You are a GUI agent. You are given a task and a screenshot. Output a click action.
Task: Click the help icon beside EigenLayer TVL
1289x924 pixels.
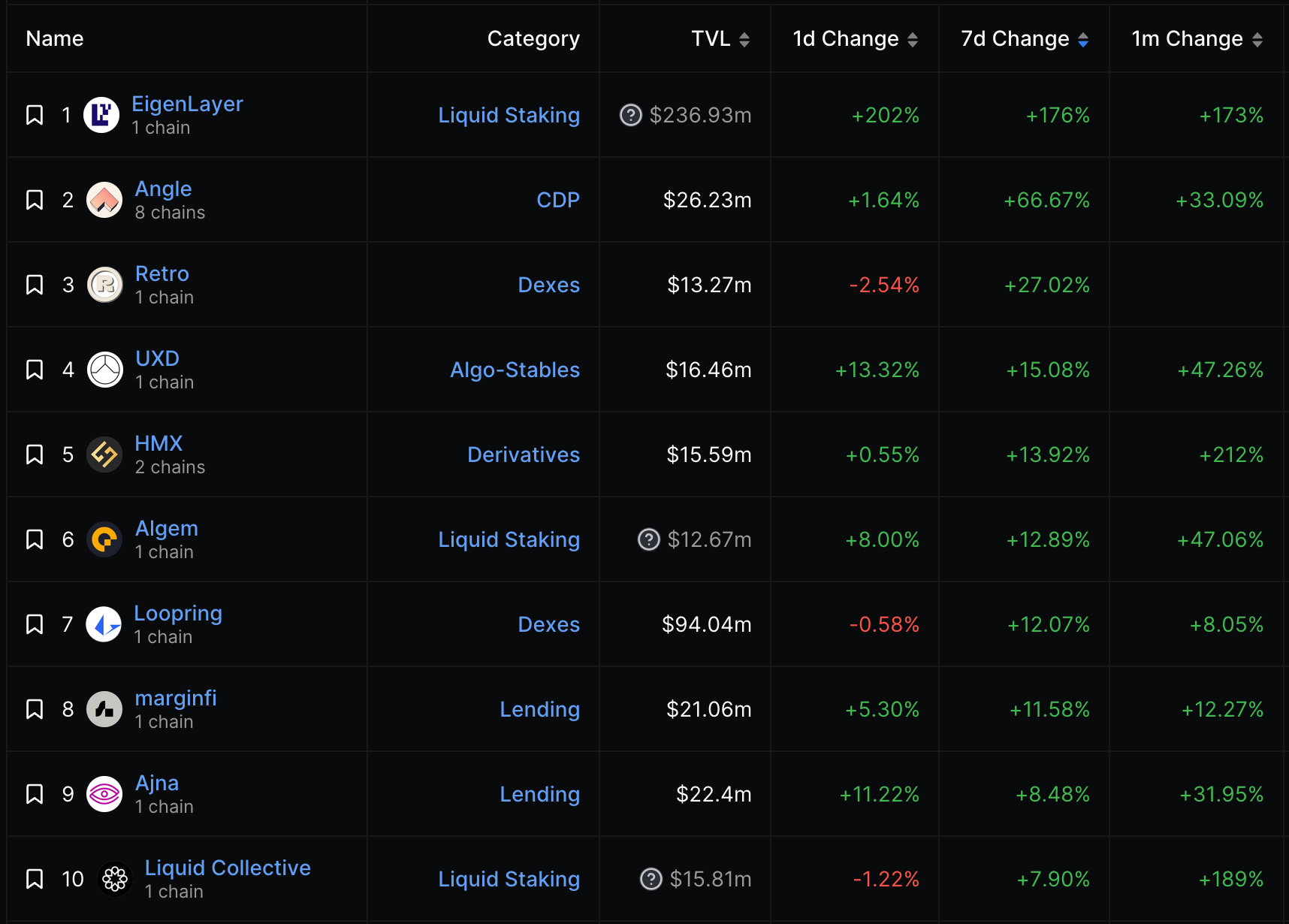pos(631,115)
